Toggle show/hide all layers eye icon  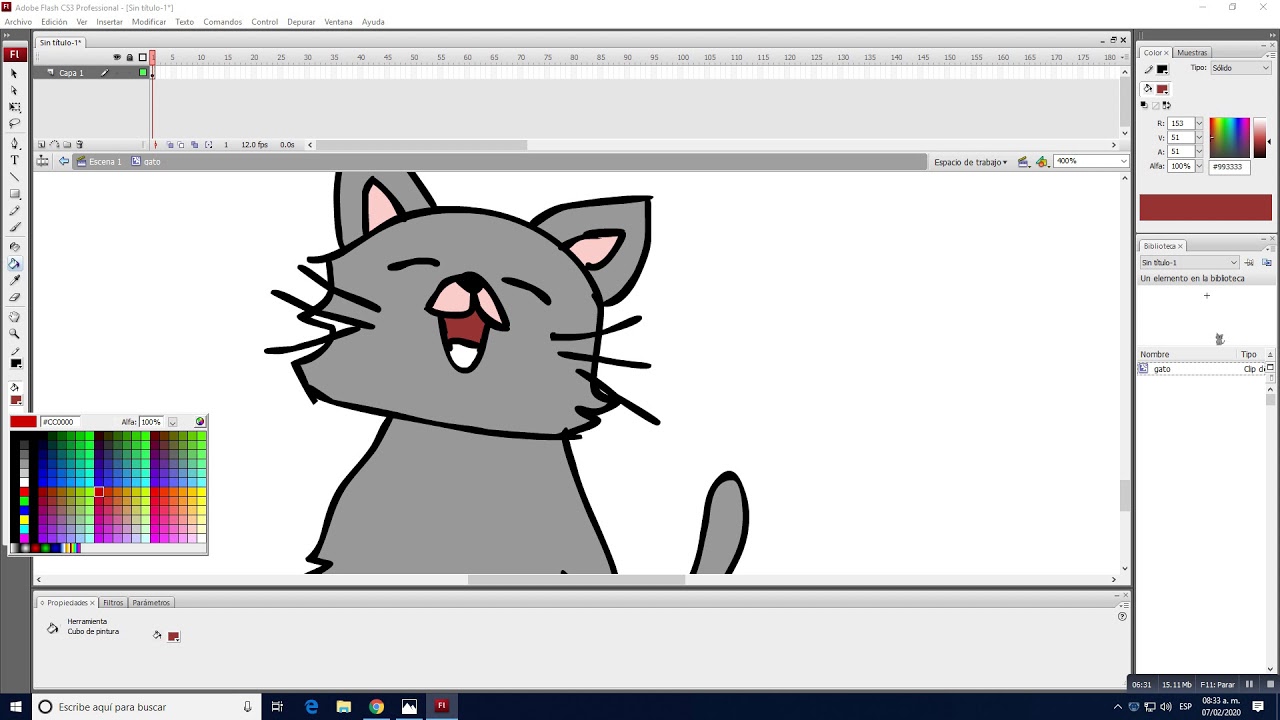click(117, 57)
